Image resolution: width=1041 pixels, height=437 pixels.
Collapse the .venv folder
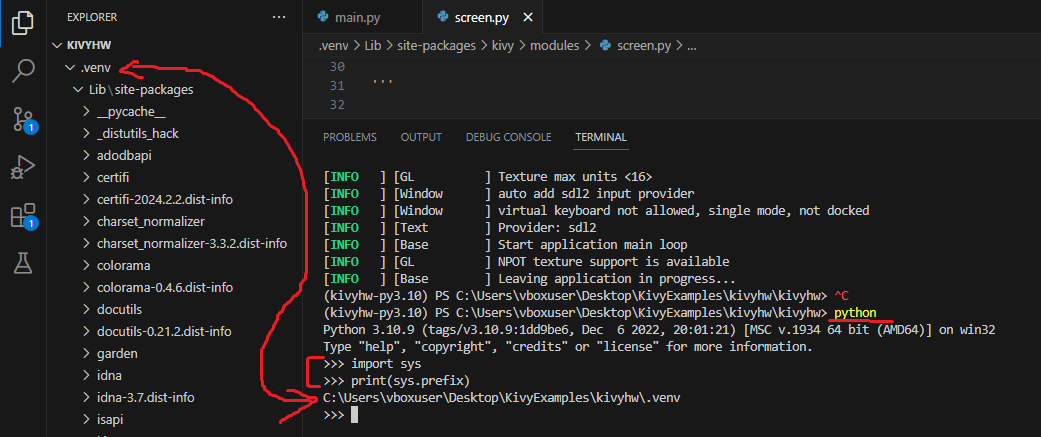click(69, 67)
